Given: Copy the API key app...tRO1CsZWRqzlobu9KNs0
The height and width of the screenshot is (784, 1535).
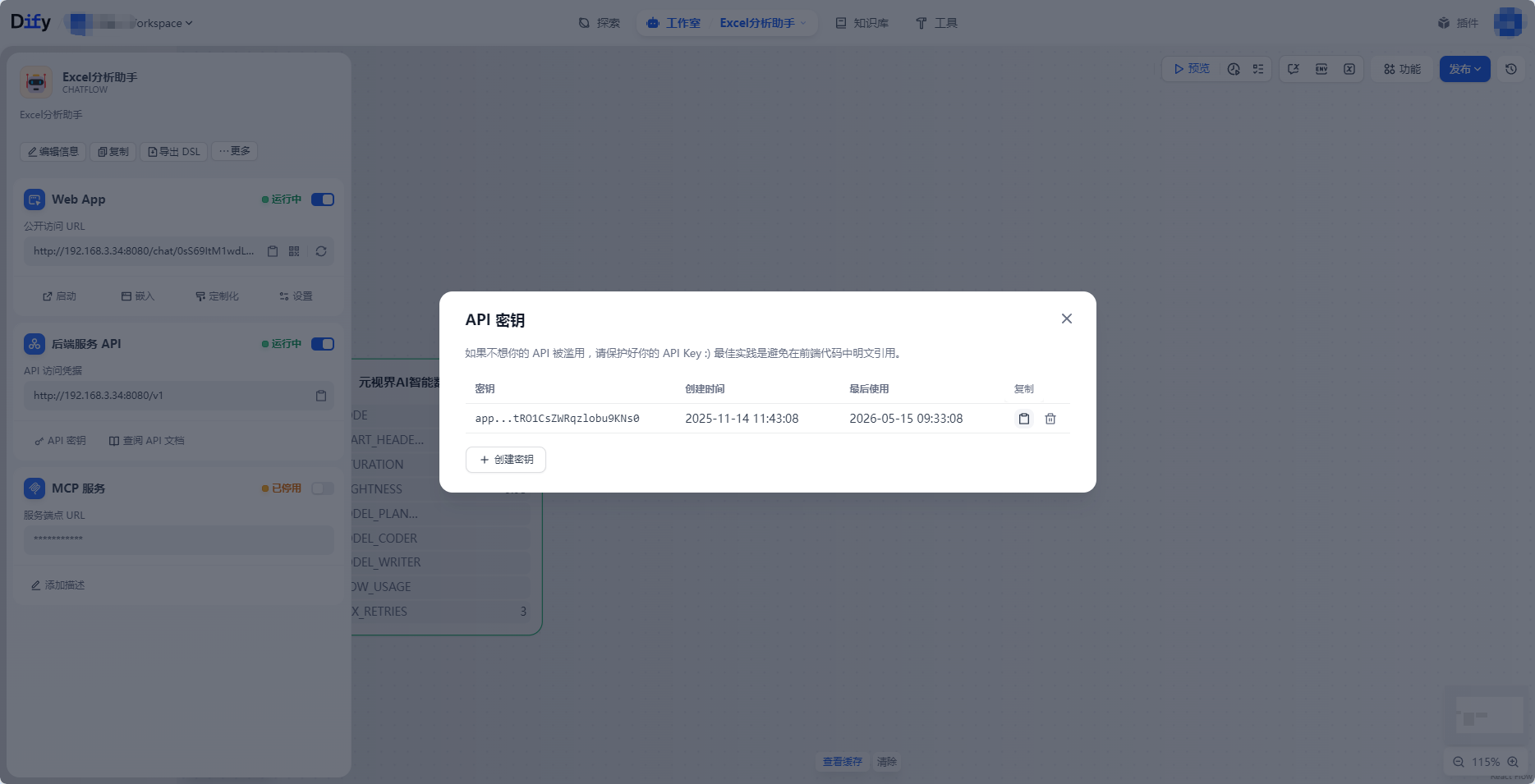Looking at the screenshot, I should tap(1023, 419).
